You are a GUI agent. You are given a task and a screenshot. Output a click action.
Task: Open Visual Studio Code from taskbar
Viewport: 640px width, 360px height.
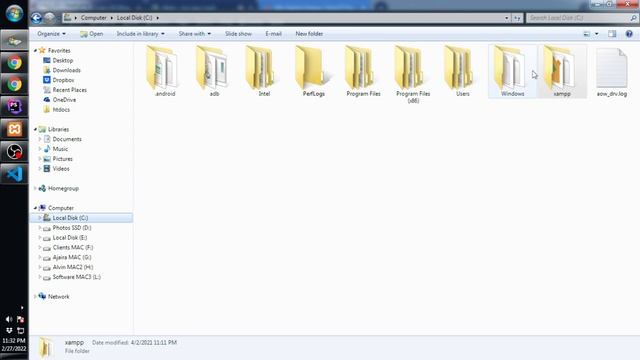coord(14,174)
